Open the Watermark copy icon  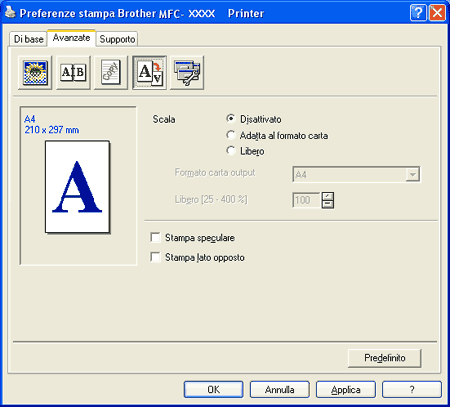[111, 73]
